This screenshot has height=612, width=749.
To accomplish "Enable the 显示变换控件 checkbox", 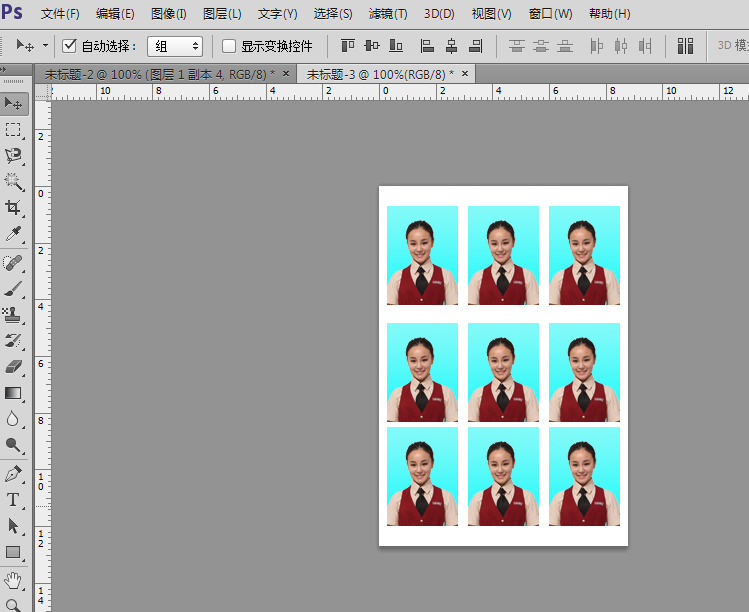I will click(229, 46).
